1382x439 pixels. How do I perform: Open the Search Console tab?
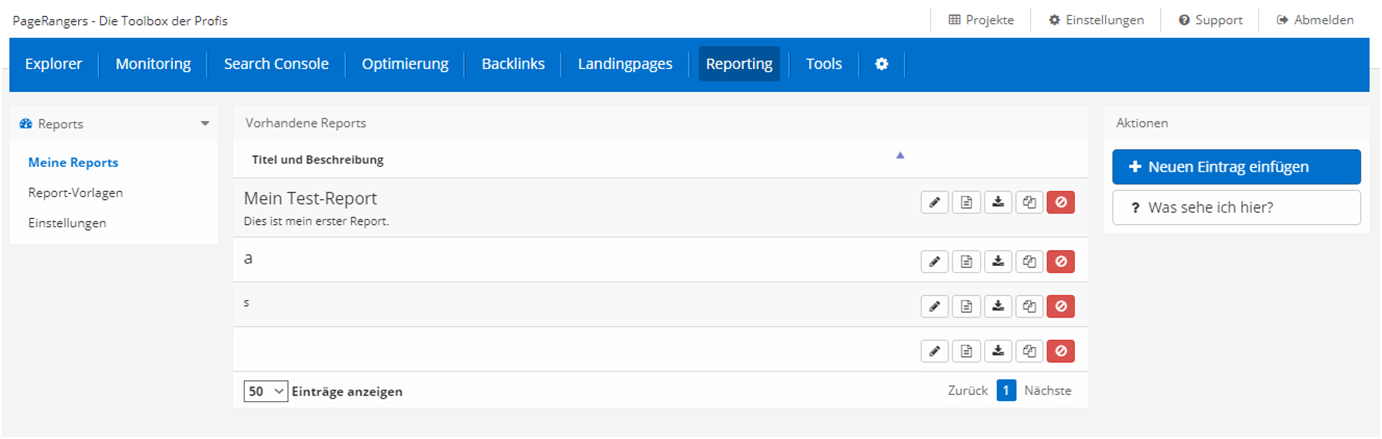click(276, 64)
